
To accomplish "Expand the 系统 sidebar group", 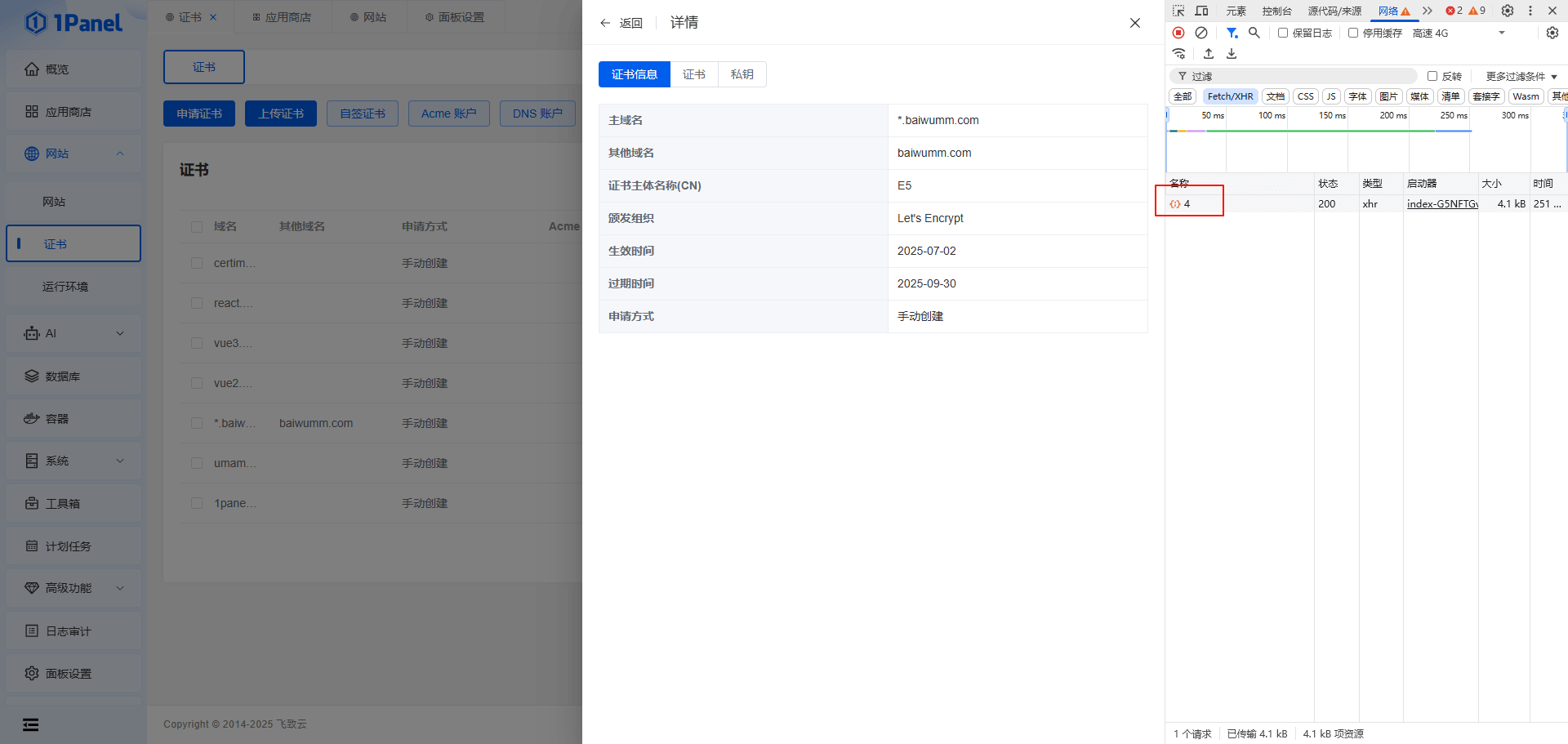I will click(x=120, y=461).
